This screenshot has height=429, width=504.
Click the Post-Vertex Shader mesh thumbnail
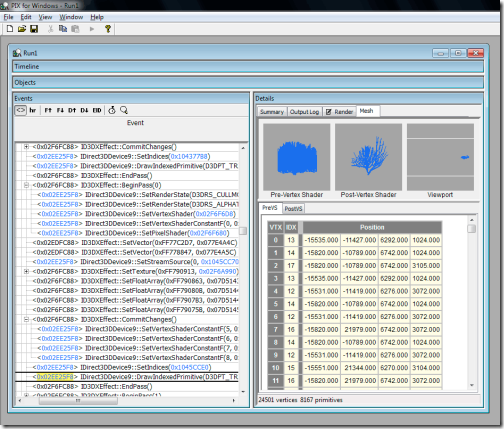point(368,157)
